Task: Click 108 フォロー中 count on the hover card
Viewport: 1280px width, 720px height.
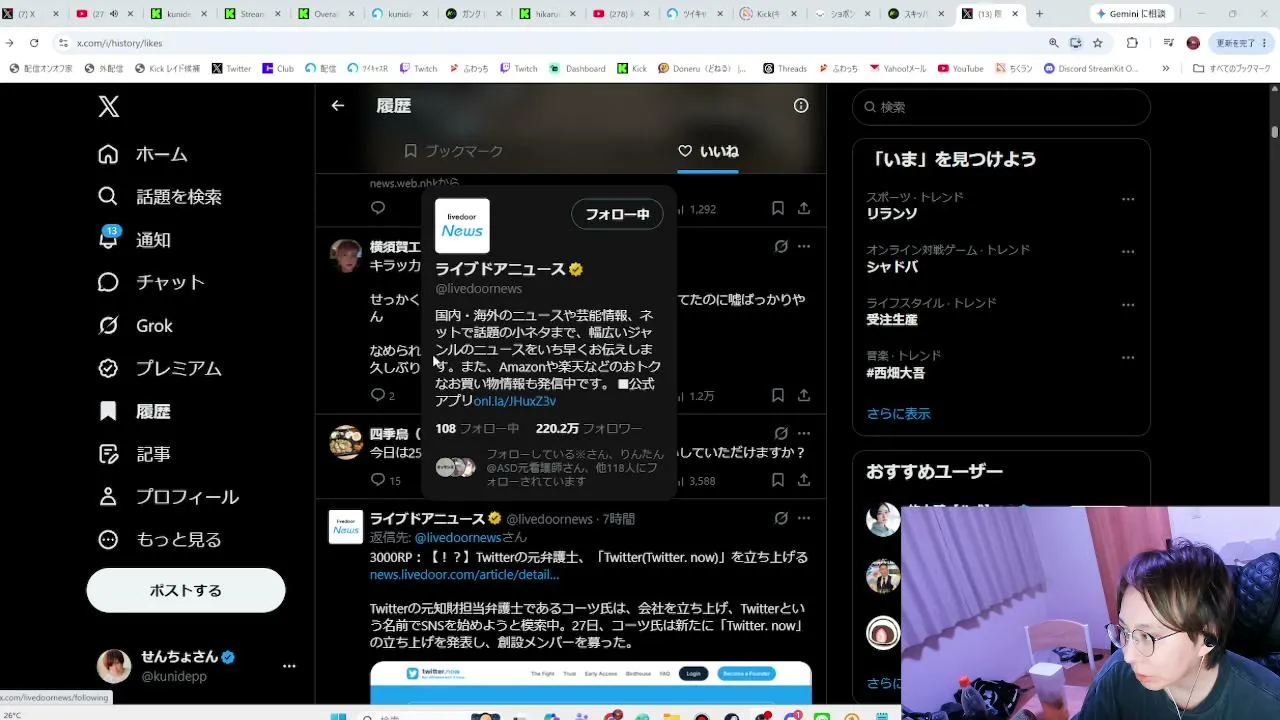Action: [x=477, y=428]
